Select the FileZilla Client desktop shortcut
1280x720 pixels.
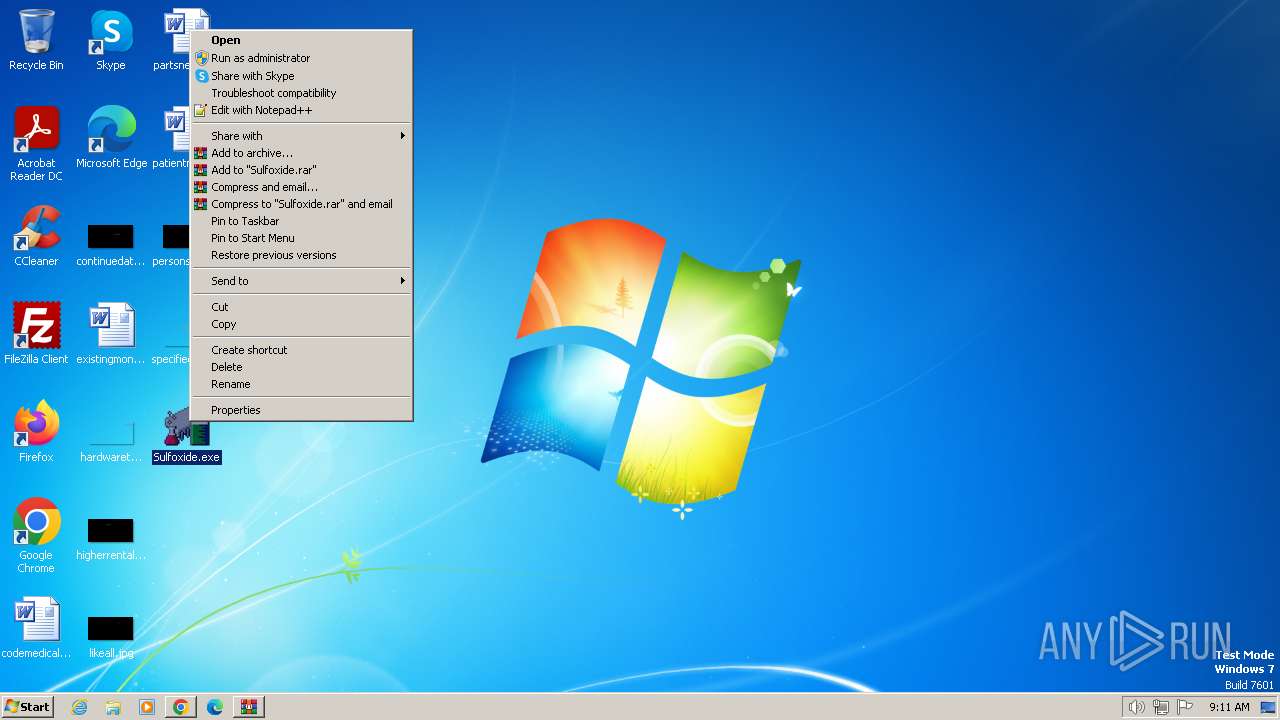click(36, 334)
